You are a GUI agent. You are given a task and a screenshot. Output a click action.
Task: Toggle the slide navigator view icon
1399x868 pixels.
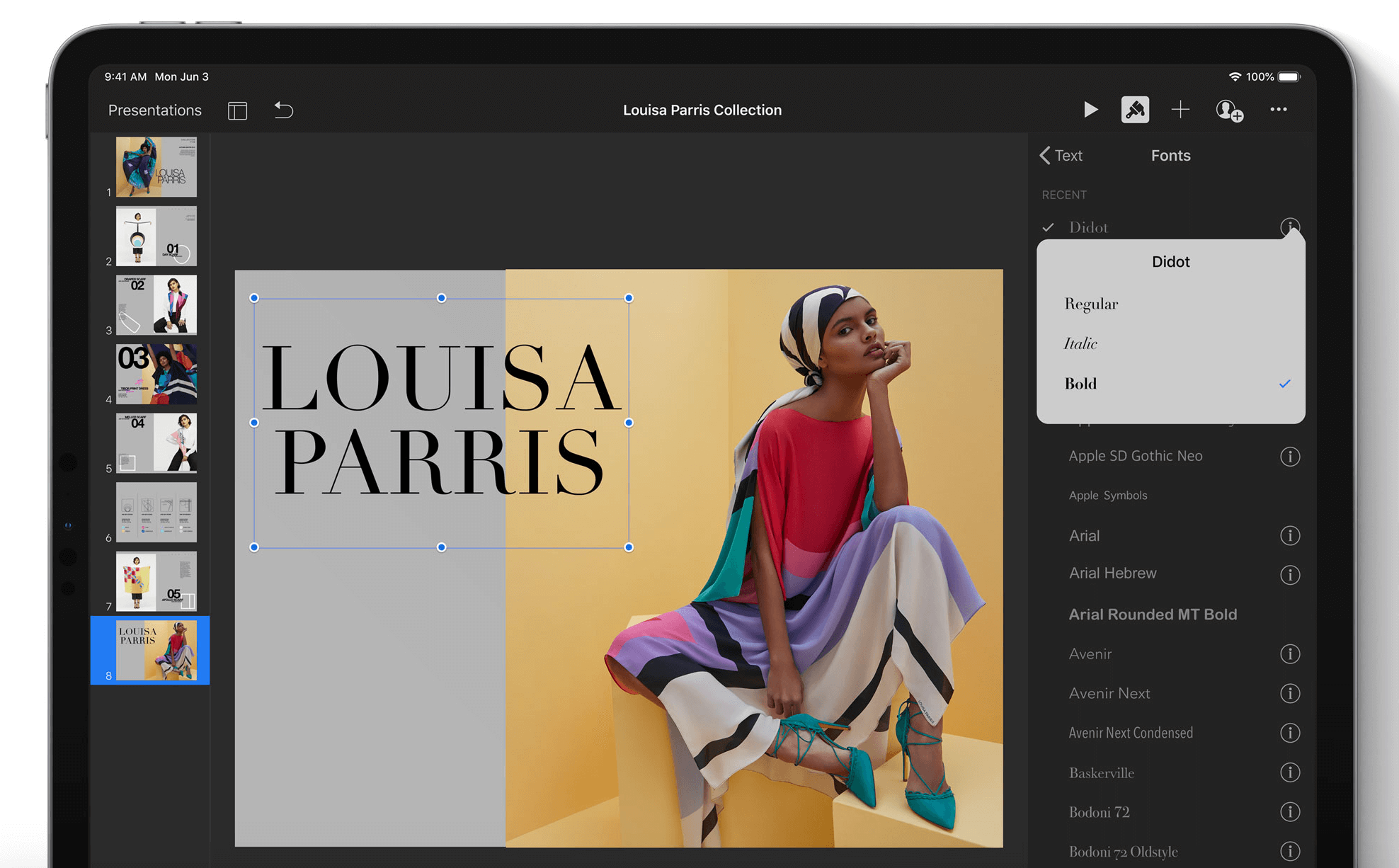click(237, 110)
